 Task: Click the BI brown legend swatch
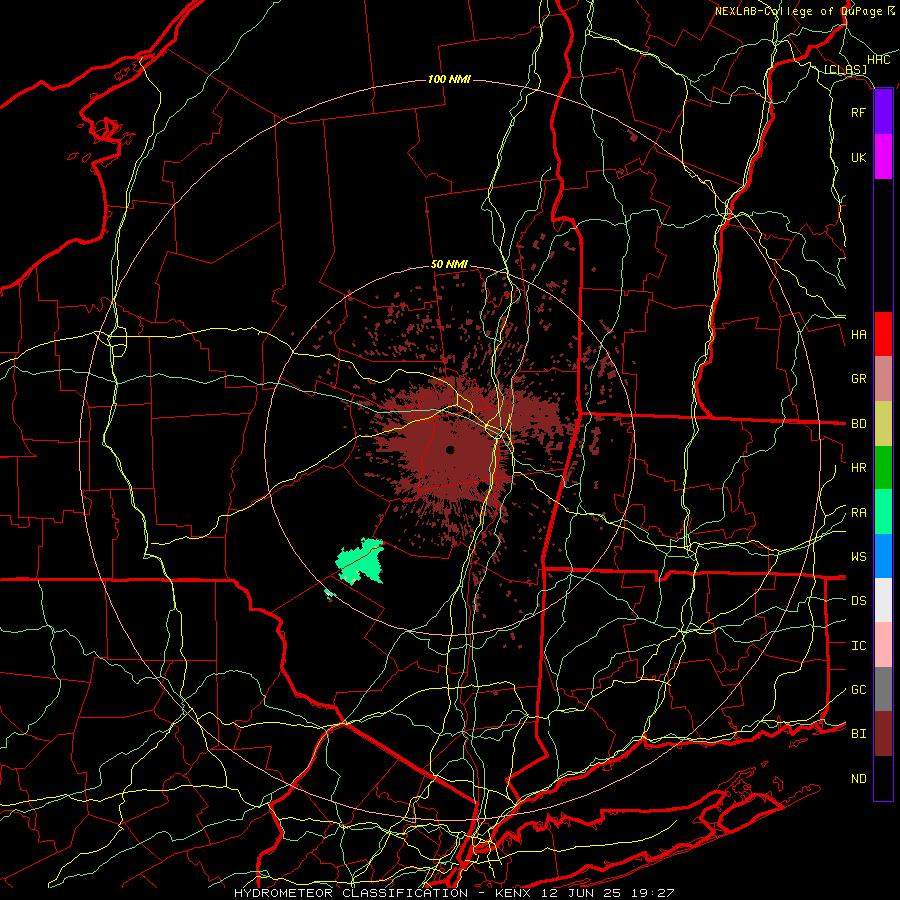pos(883,734)
